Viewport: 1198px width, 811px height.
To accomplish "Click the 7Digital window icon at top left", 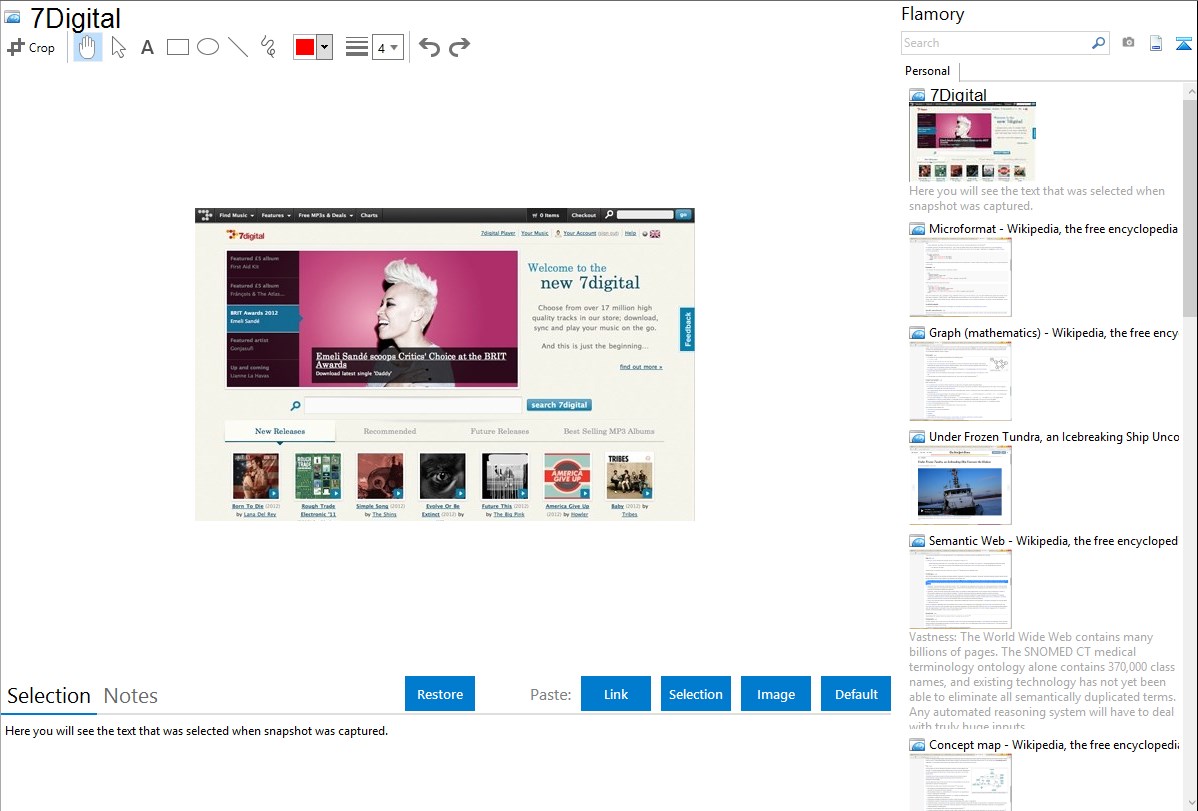I will point(12,17).
